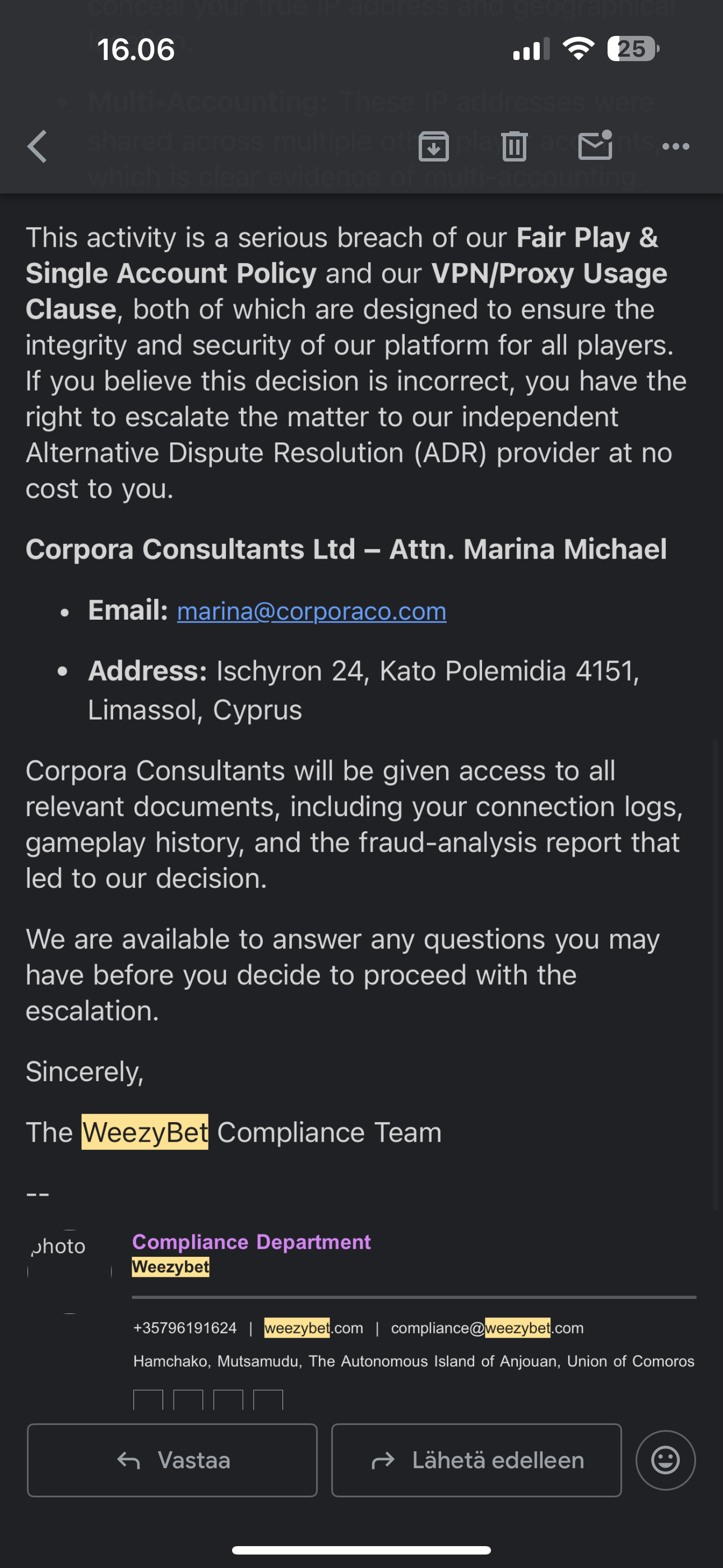This screenshot has width=723, height=1568.
Task: Tap the Lähetä edelleen forward button
Action: point(476,1460)
